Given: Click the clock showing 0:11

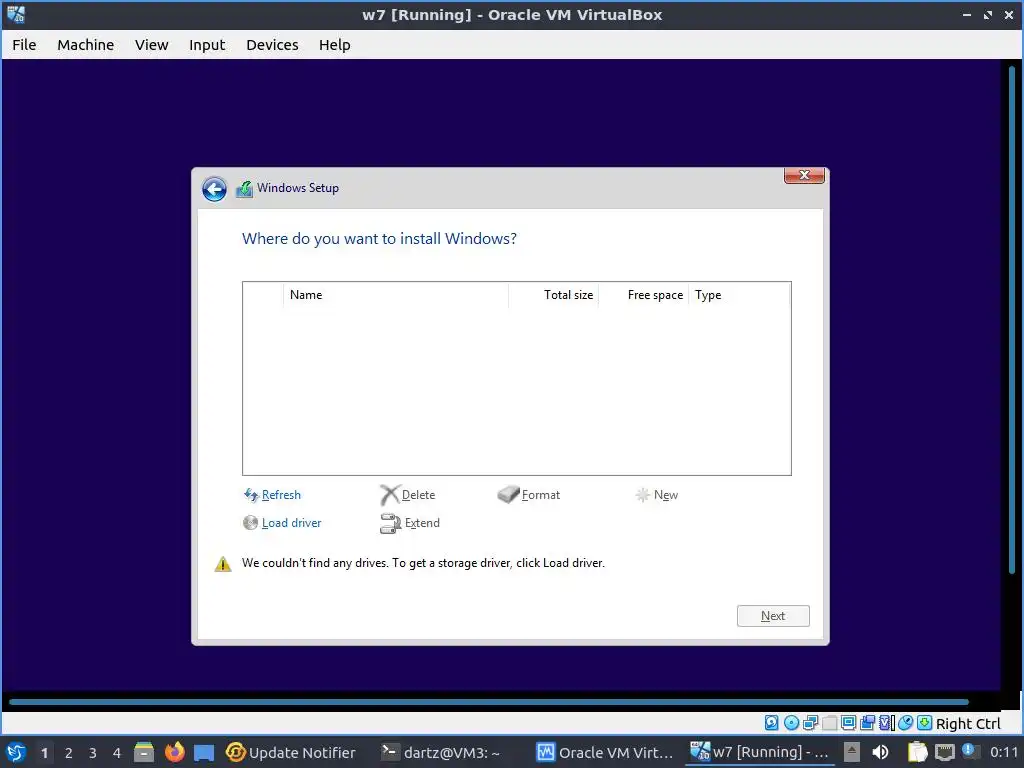Looking at the screenshot, I should pos(1004,752).
